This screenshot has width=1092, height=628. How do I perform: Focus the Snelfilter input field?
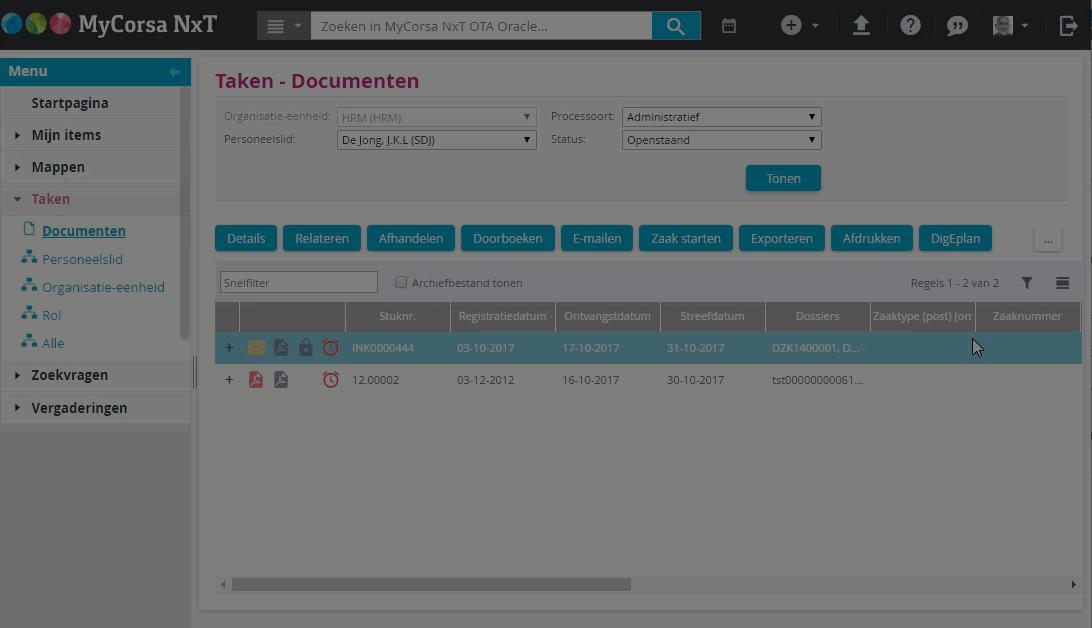299,283
